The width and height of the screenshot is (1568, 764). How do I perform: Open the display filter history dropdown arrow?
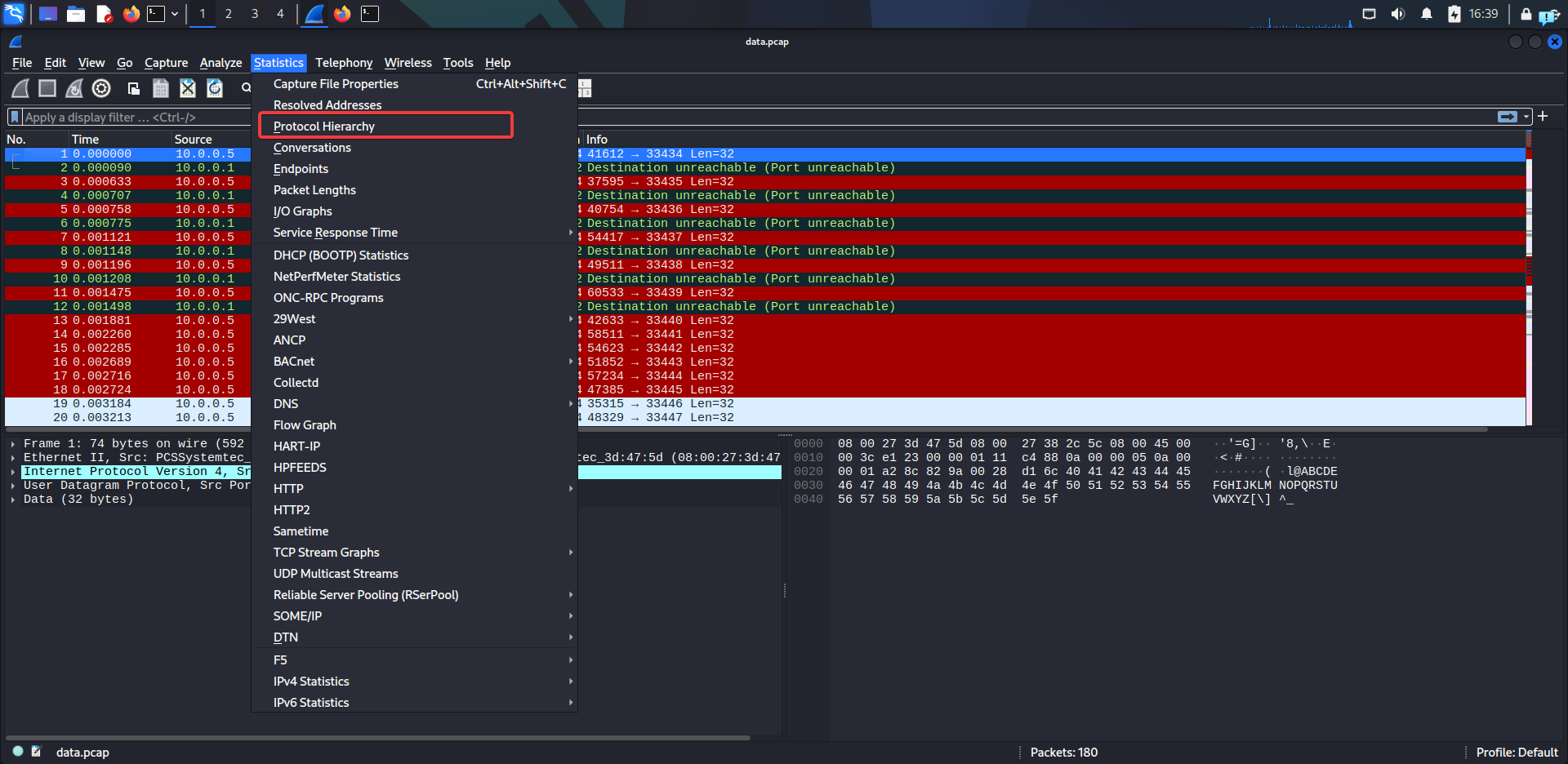click(x=1526, y=117)
